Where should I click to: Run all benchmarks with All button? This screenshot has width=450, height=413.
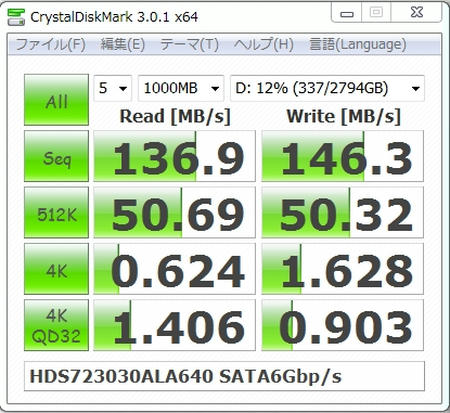(56, 100)
